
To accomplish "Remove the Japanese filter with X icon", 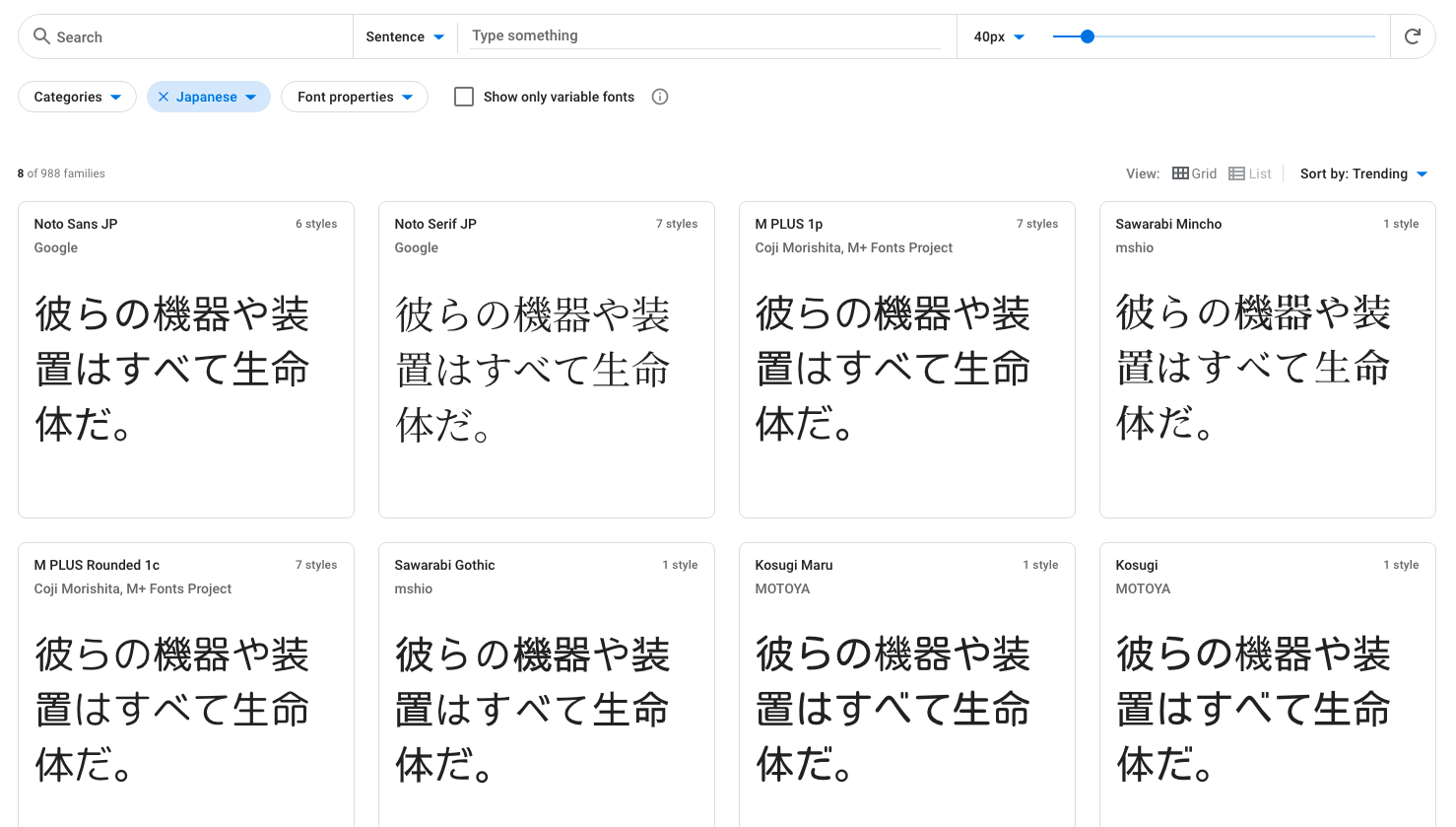I will tap(164, 97).
